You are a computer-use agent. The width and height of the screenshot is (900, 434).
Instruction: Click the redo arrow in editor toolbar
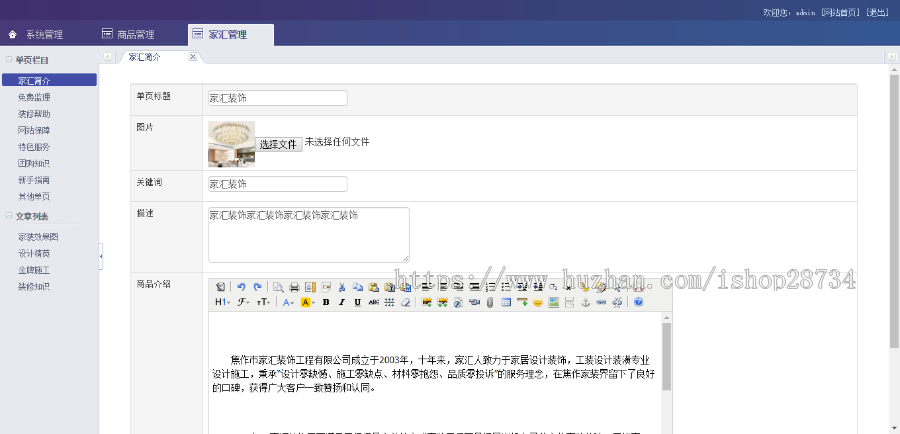(x=257, y=287)
